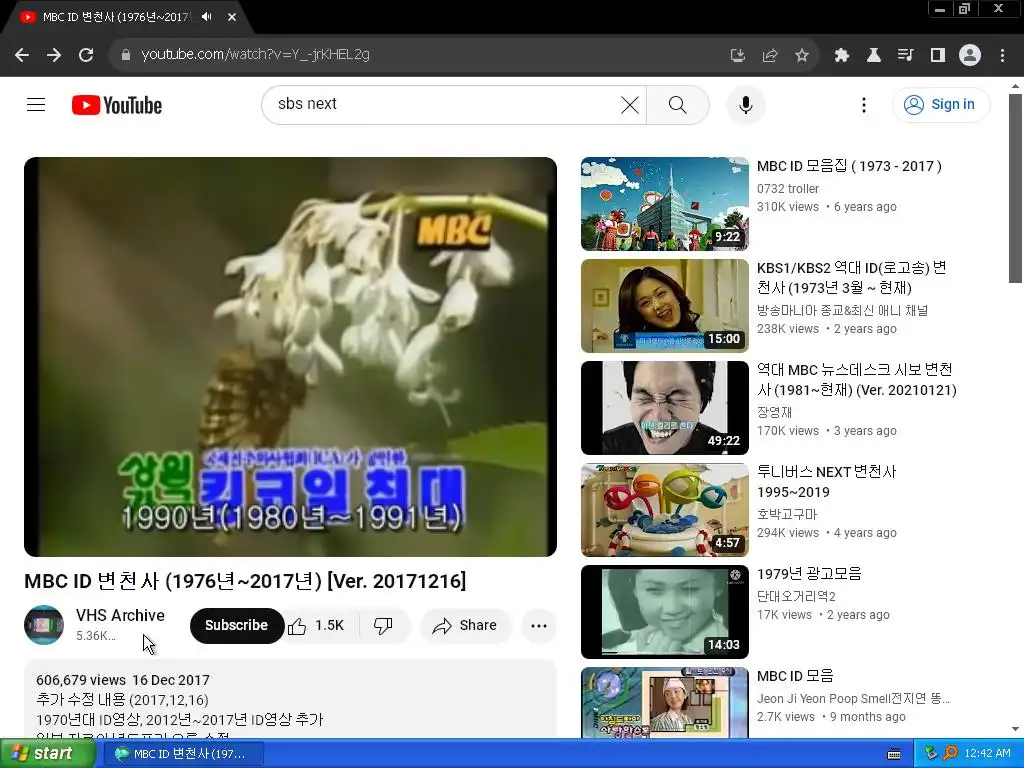
Task: Click scrollbar down arrow
Action: (1015, 729)
